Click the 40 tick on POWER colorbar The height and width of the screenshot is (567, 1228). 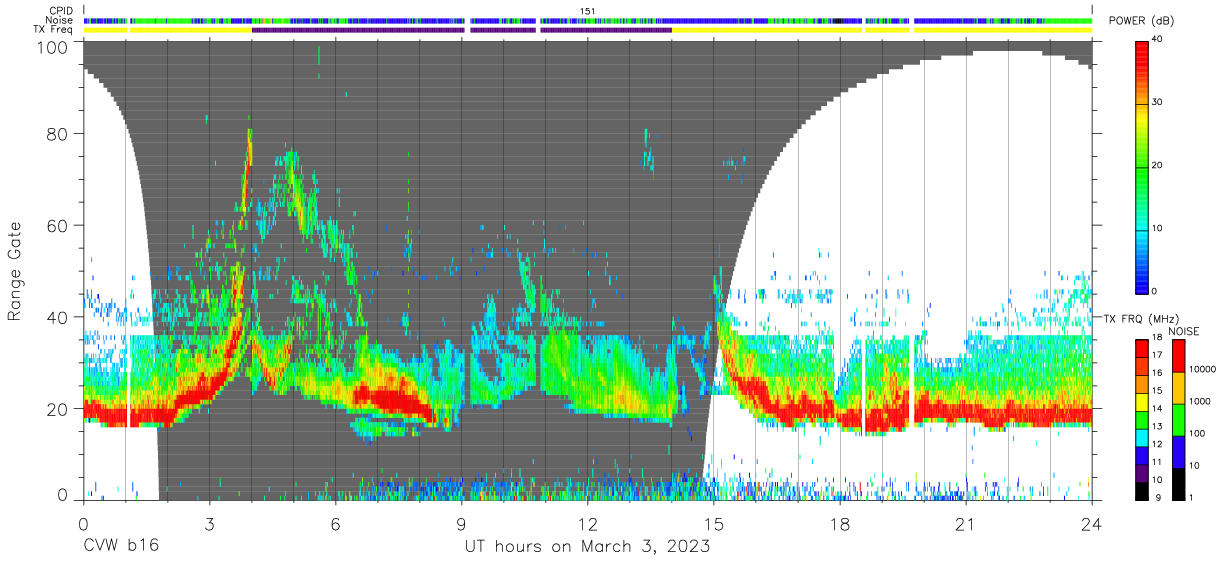[1159, 40]
